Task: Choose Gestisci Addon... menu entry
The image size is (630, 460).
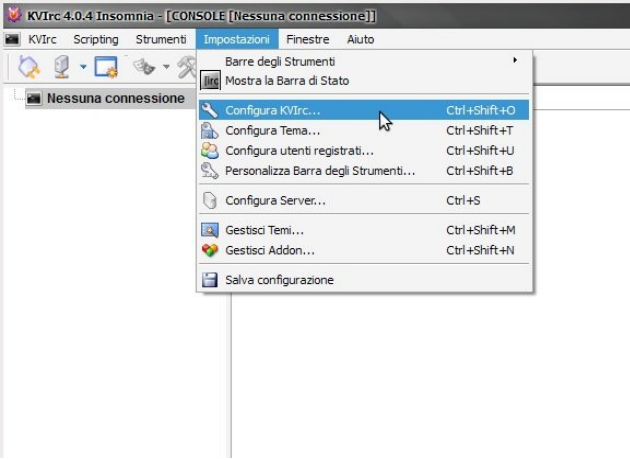Action: click(x=364, y=250)
